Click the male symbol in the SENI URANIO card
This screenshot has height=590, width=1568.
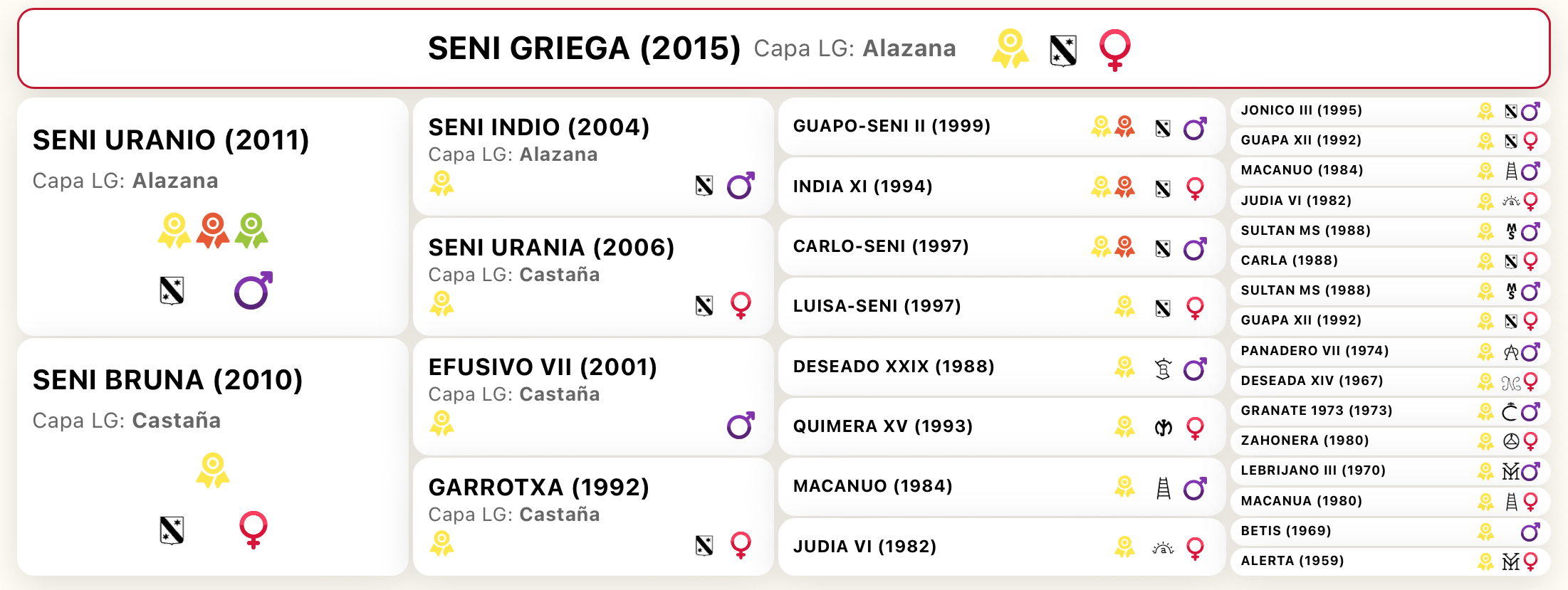point(254,290)
